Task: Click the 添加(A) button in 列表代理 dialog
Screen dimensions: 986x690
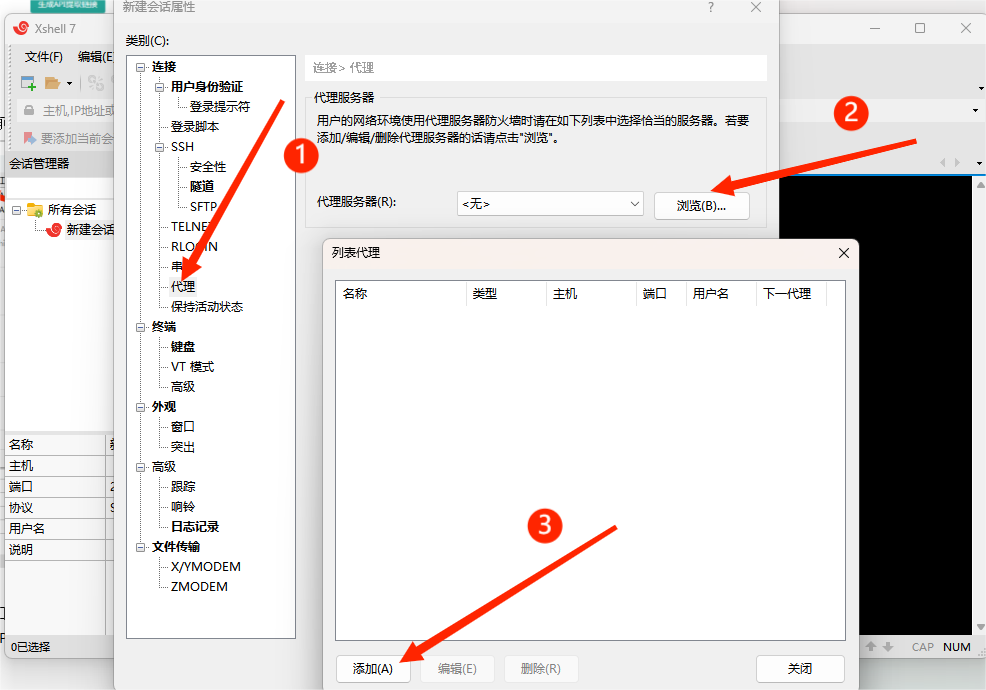Action: click(x=373, y=669)
